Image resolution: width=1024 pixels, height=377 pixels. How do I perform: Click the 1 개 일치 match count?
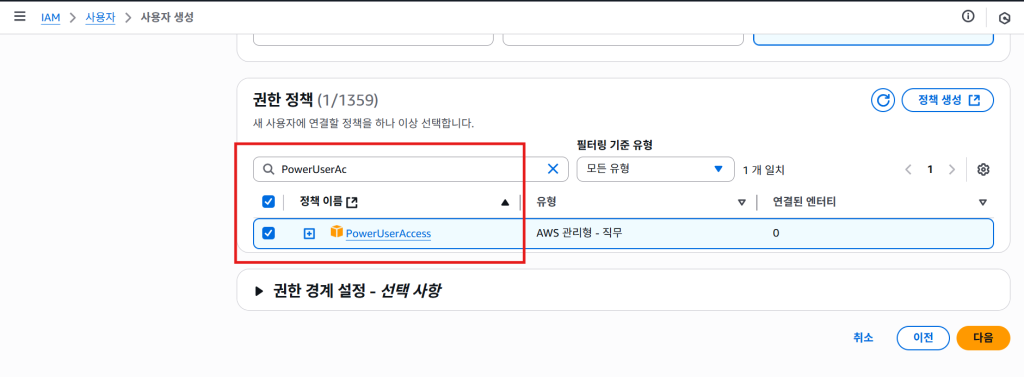coord(763,170)
